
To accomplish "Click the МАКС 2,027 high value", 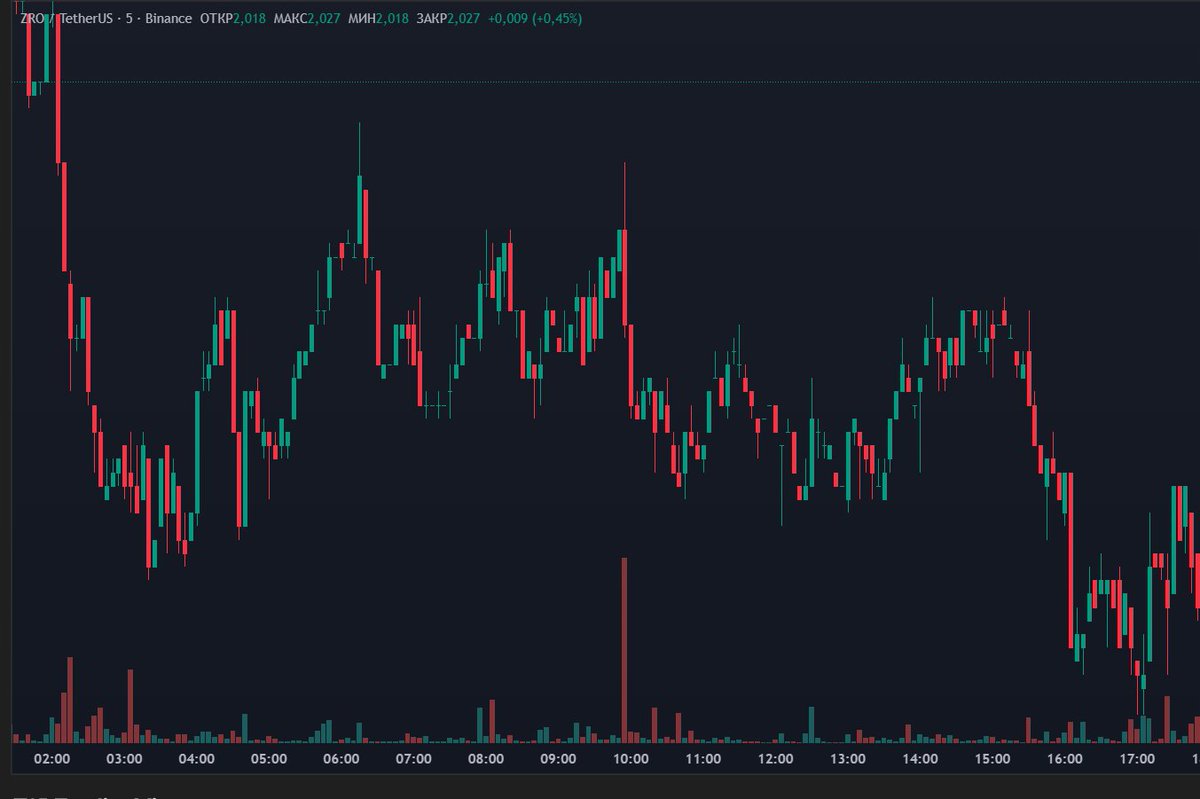I will [x=305, y=18].
